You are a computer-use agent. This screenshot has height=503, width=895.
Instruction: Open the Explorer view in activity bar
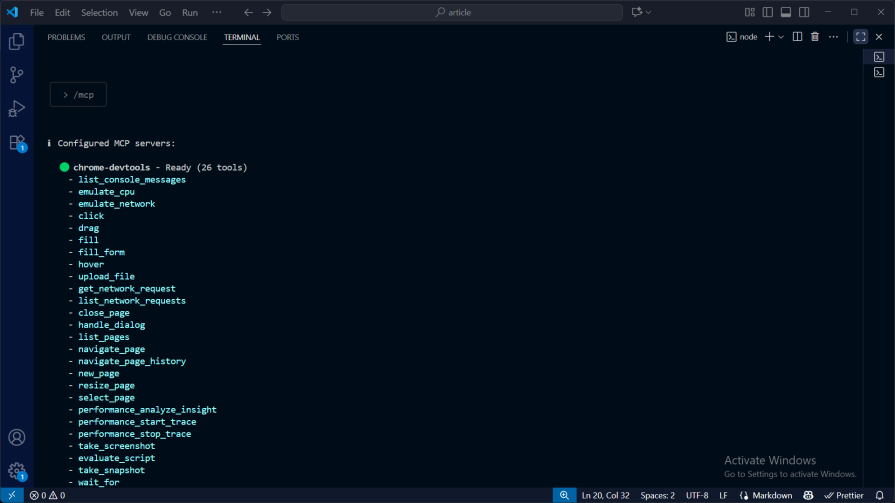pyautogui.click(x=16, y=41)
